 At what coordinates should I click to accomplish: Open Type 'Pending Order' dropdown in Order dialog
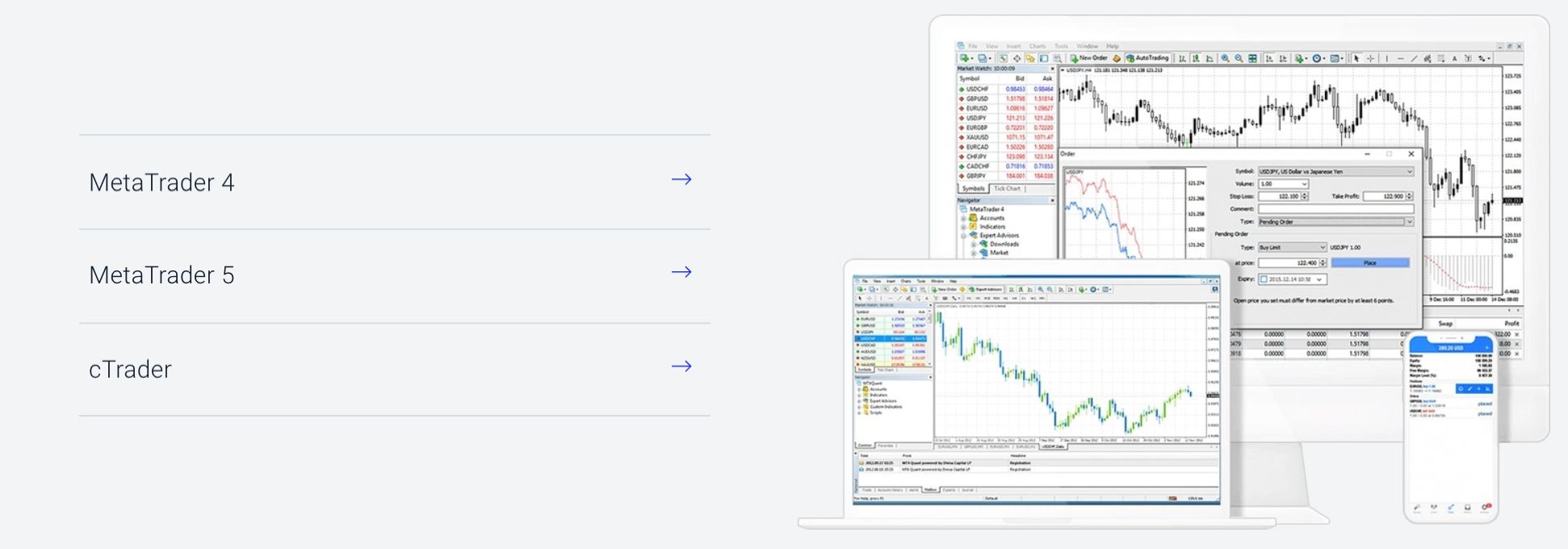[x=1336, y=222]
